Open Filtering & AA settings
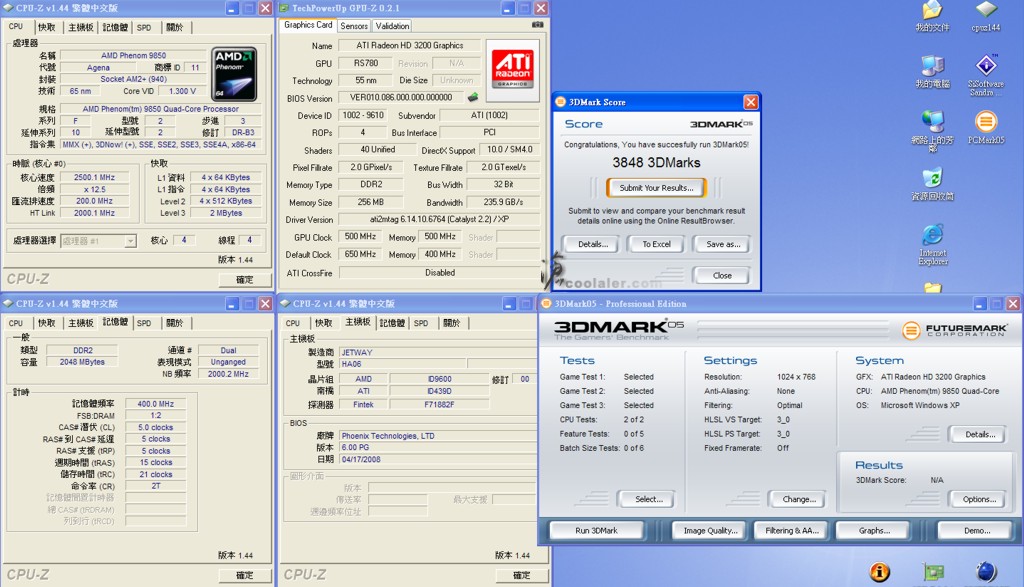The height and width of the screenshot is (587, 1024). tap(792, 531)
